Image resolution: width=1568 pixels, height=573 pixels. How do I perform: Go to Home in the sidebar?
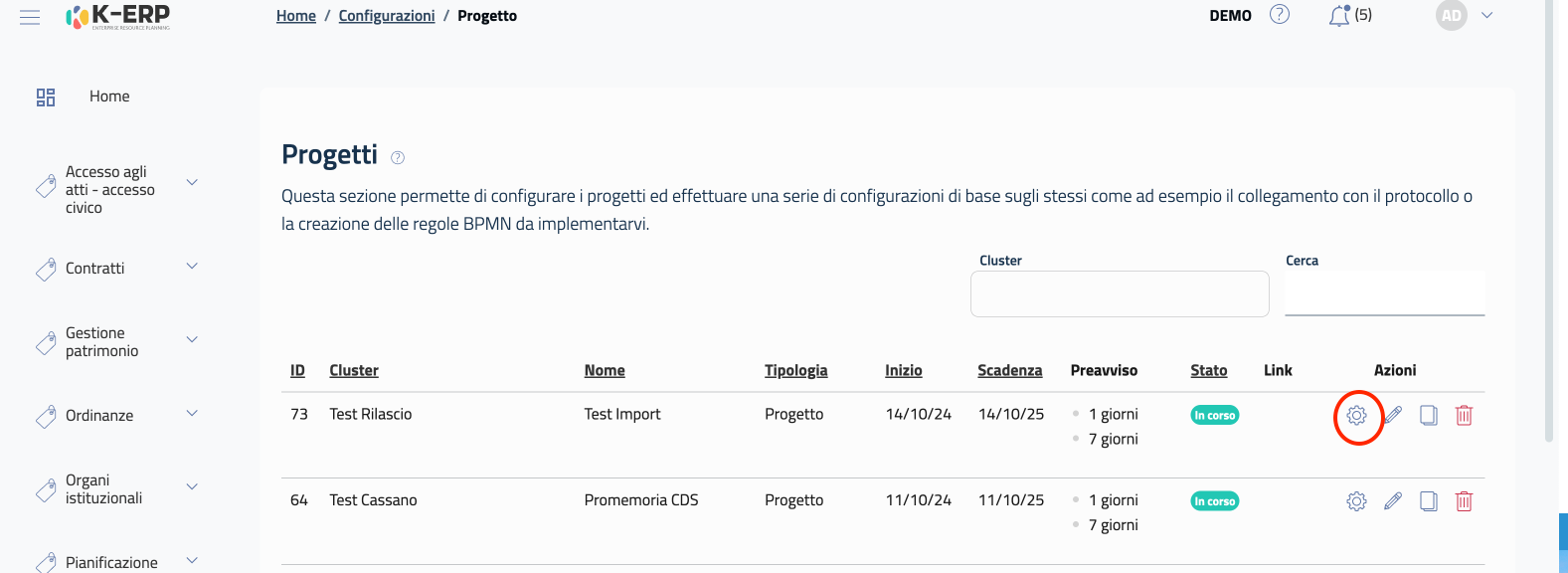[109, 96]
